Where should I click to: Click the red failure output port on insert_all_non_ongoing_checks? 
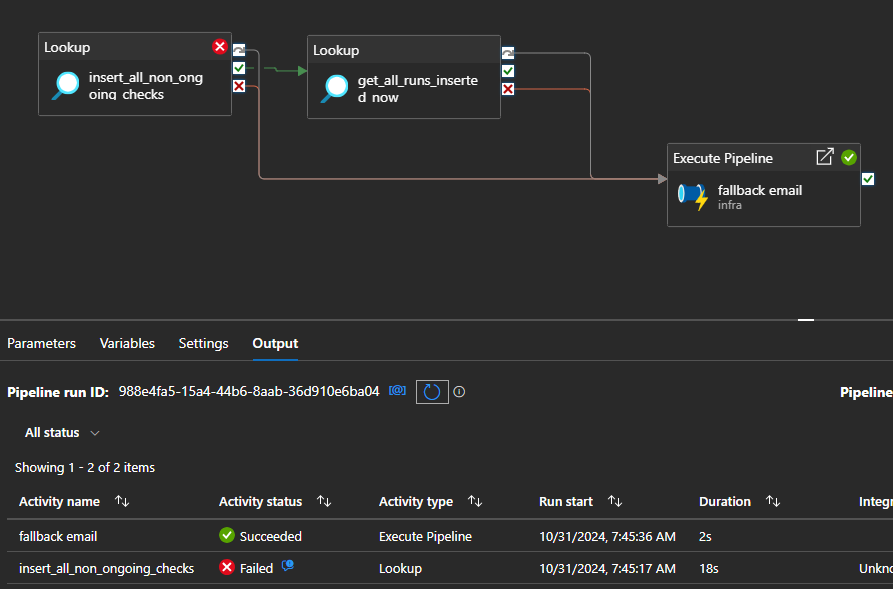(x=237, y=86)
